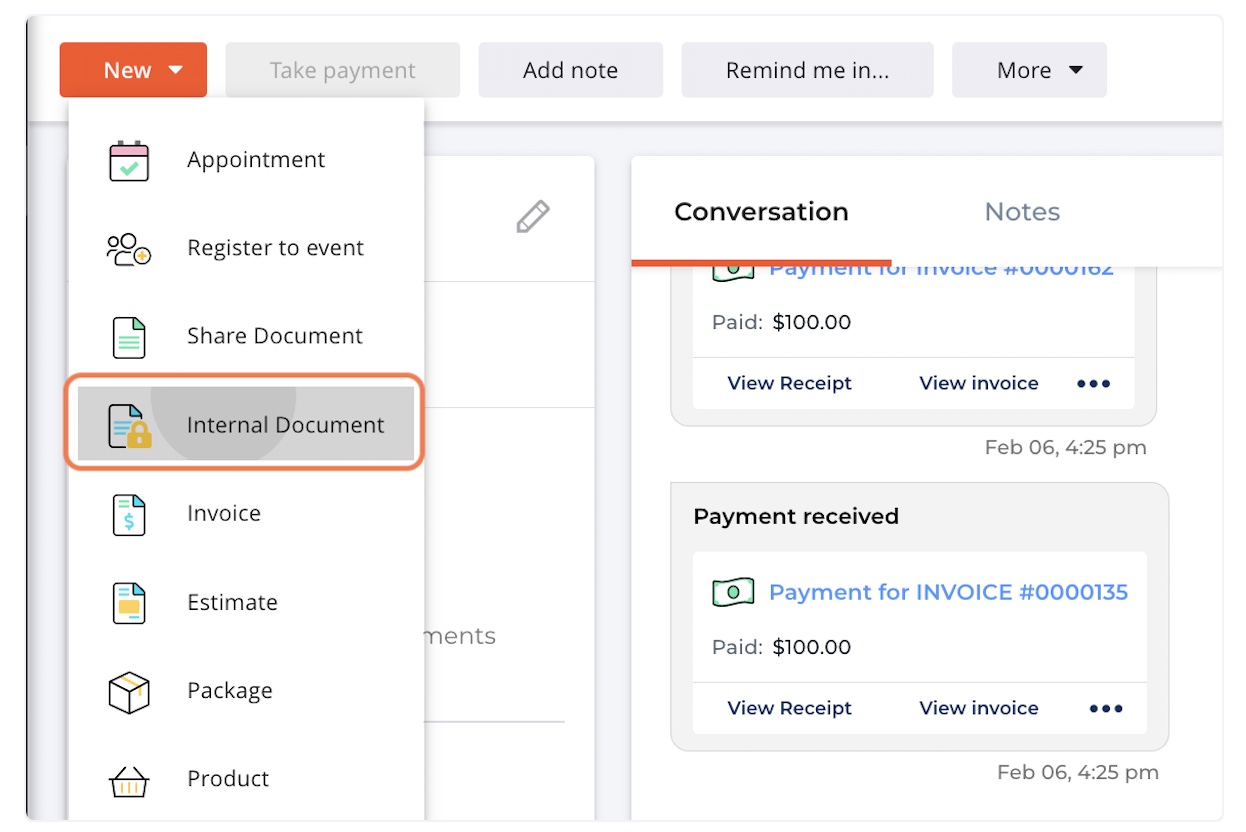Image resolution: width=1246 pixels, height=832 pixels.
Task: Open the New dropdown menu
Action: click(133, 69)
